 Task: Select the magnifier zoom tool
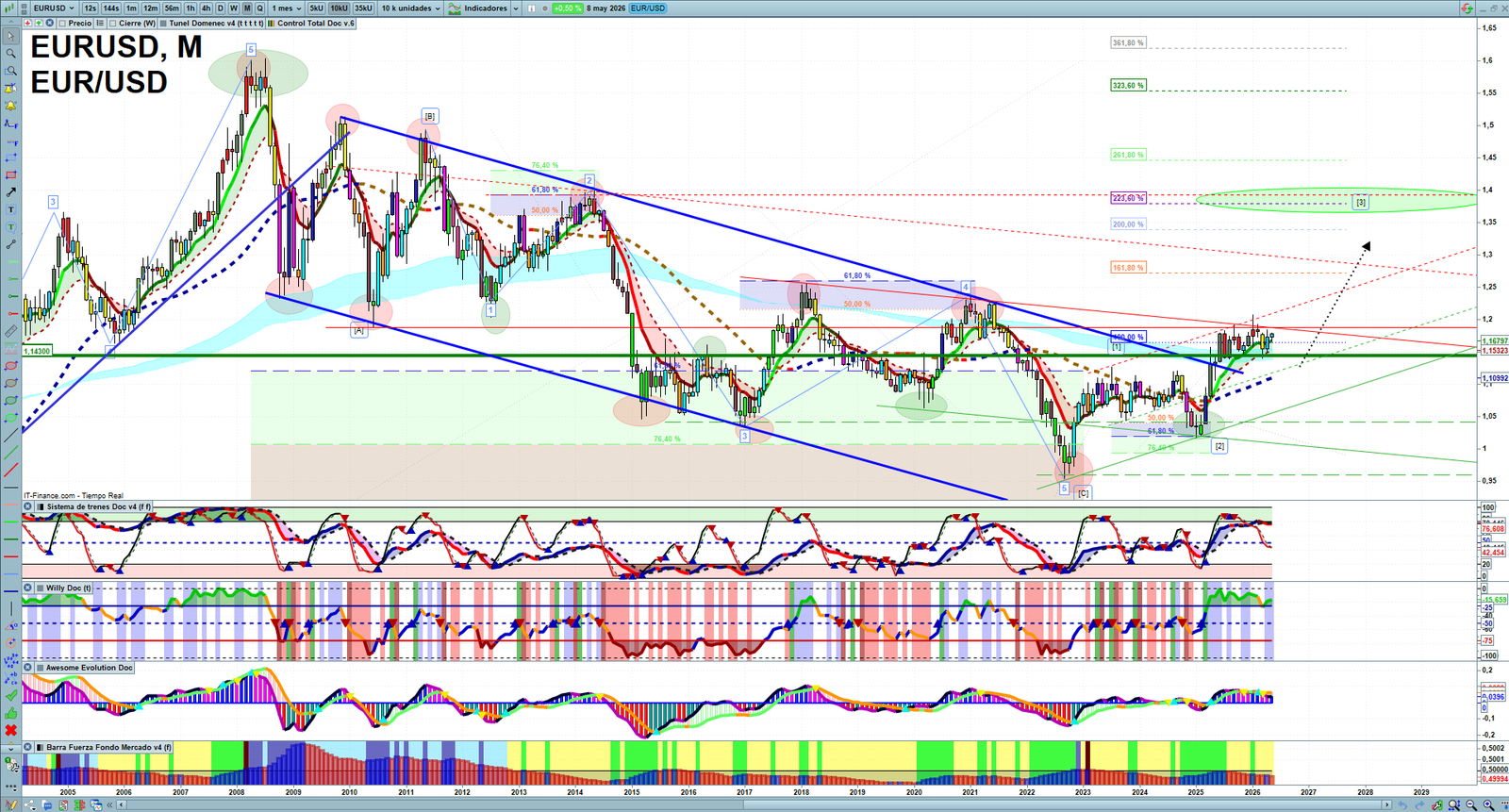(11, 53)
